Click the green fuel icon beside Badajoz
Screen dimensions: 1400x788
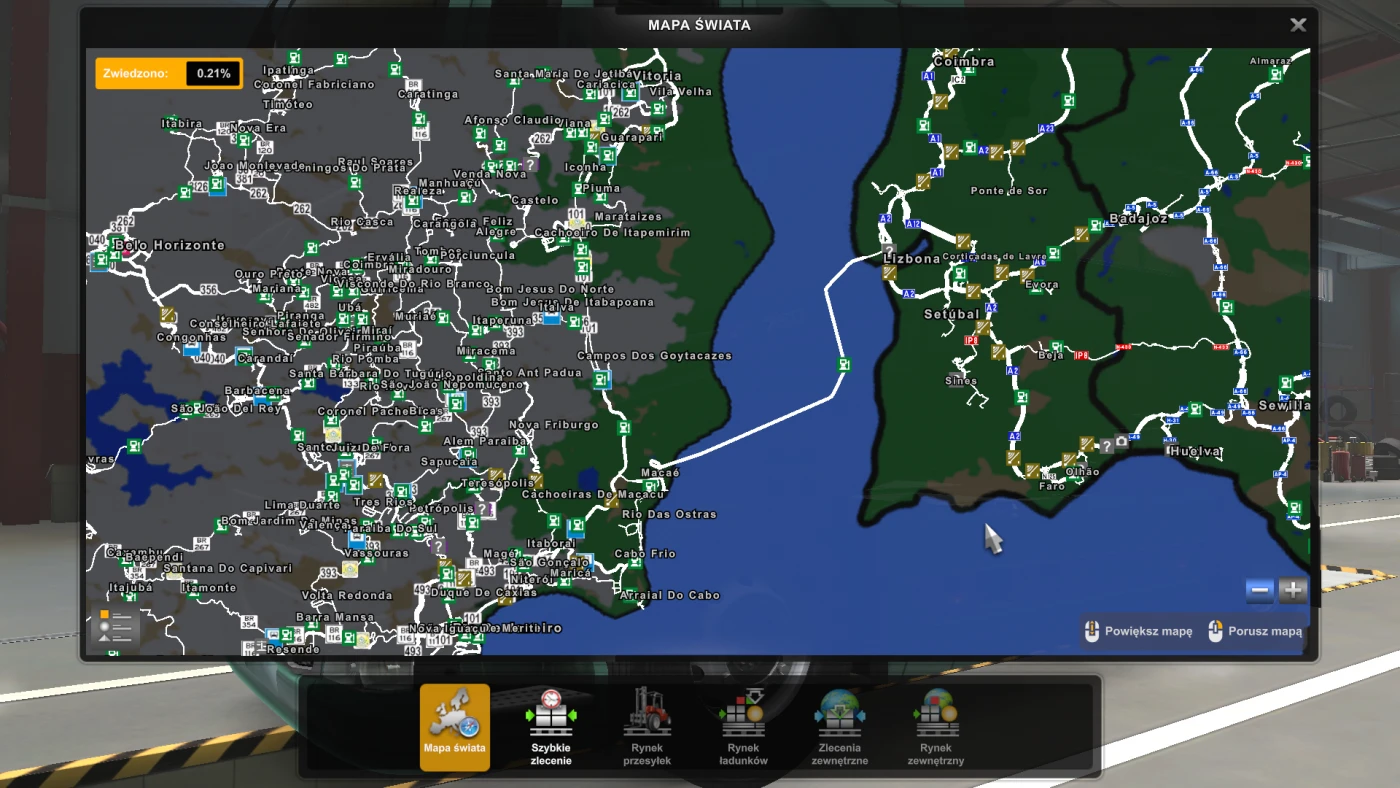pos(1095,225)
